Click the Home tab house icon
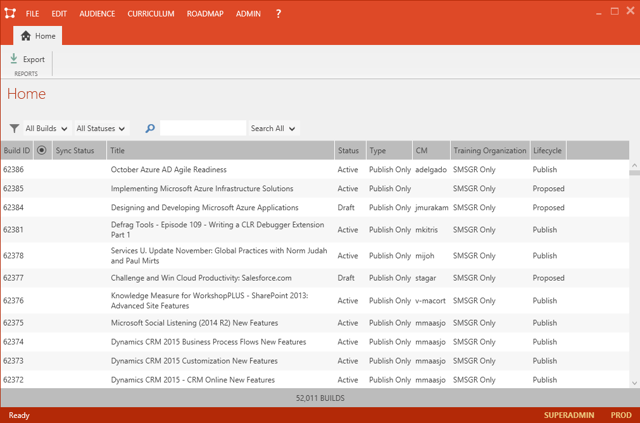The height and width of the screenshot is (423, 640). pos(26,36)
